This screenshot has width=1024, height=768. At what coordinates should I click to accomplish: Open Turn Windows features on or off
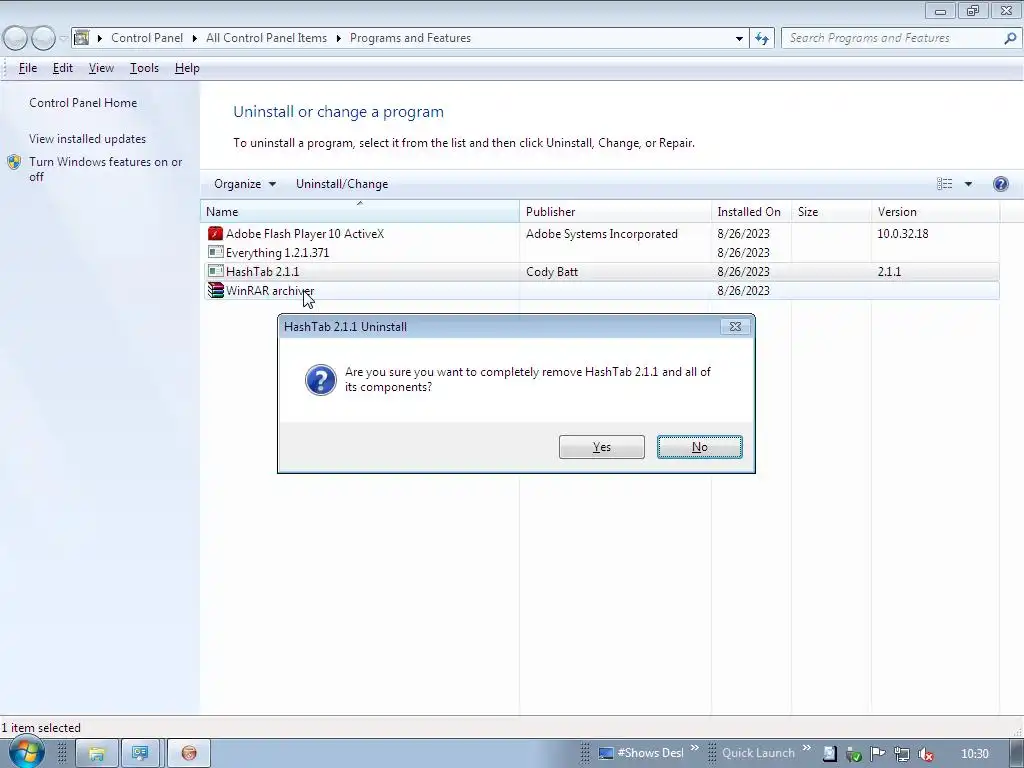pyautogui.click(x=106, y=169)
